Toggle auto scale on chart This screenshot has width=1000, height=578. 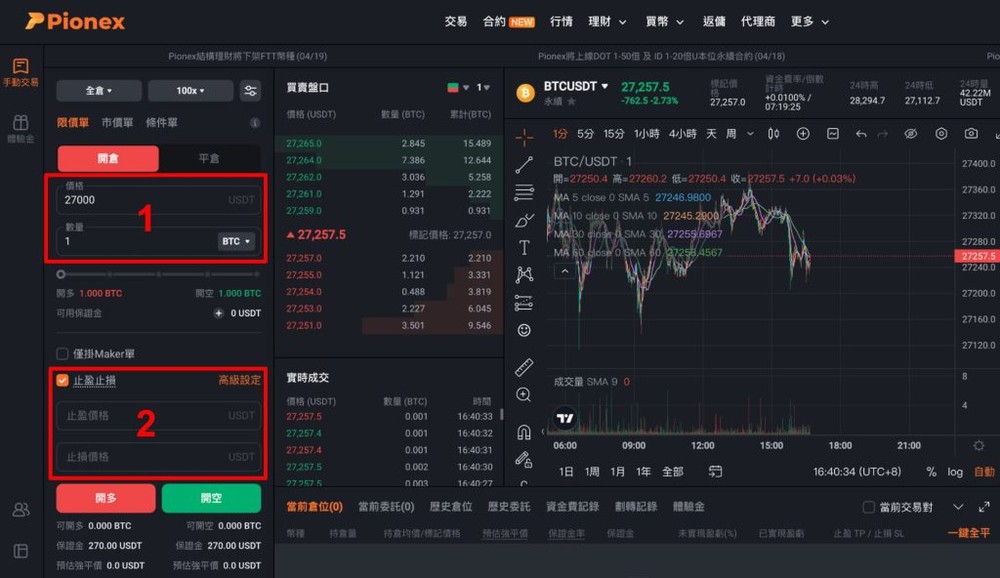(984, 471)
